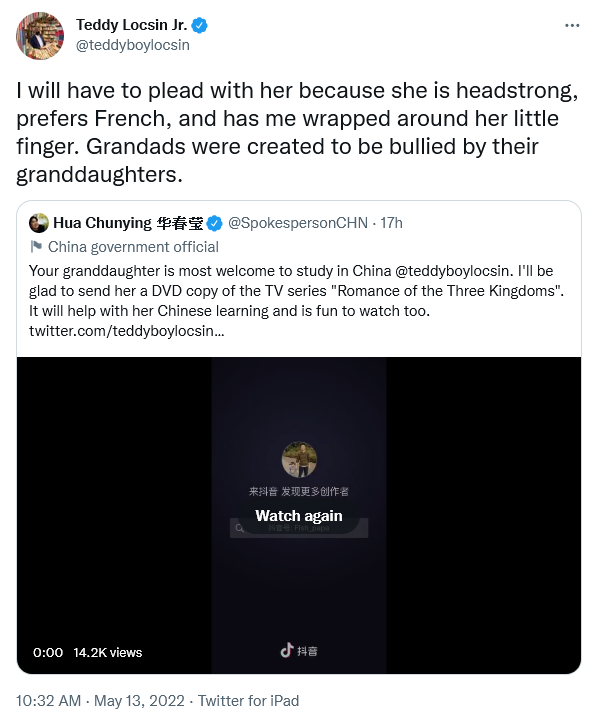Open the three-dot more options menu
The height and width of the screenshot is (720, 598).
[572, 25]
